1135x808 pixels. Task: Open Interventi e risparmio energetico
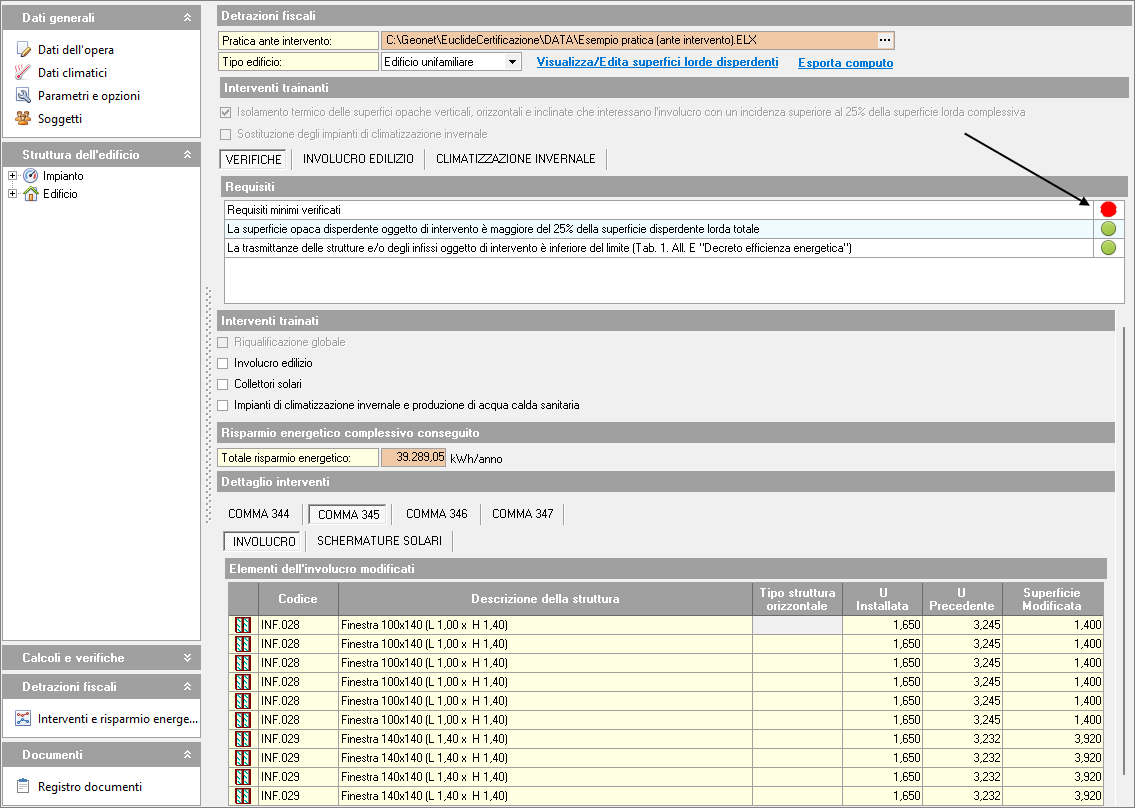point(118,719)
